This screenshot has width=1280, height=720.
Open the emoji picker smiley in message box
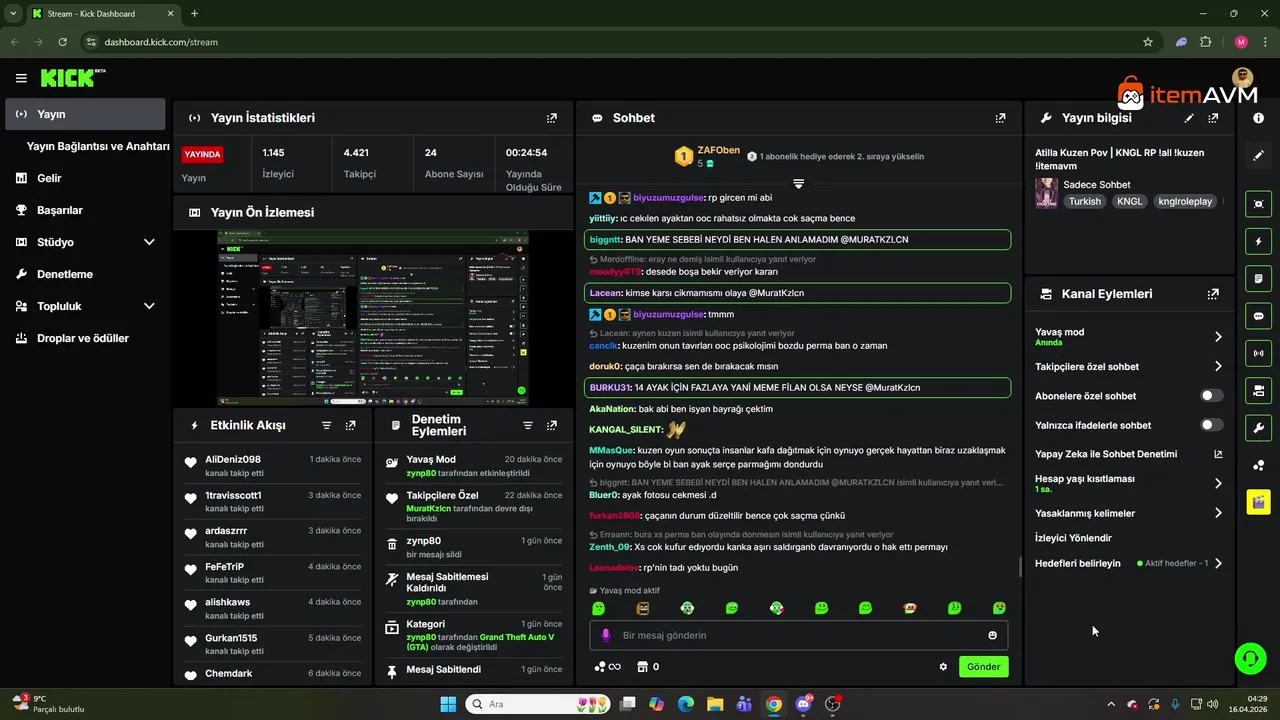[x=992, y=635]
